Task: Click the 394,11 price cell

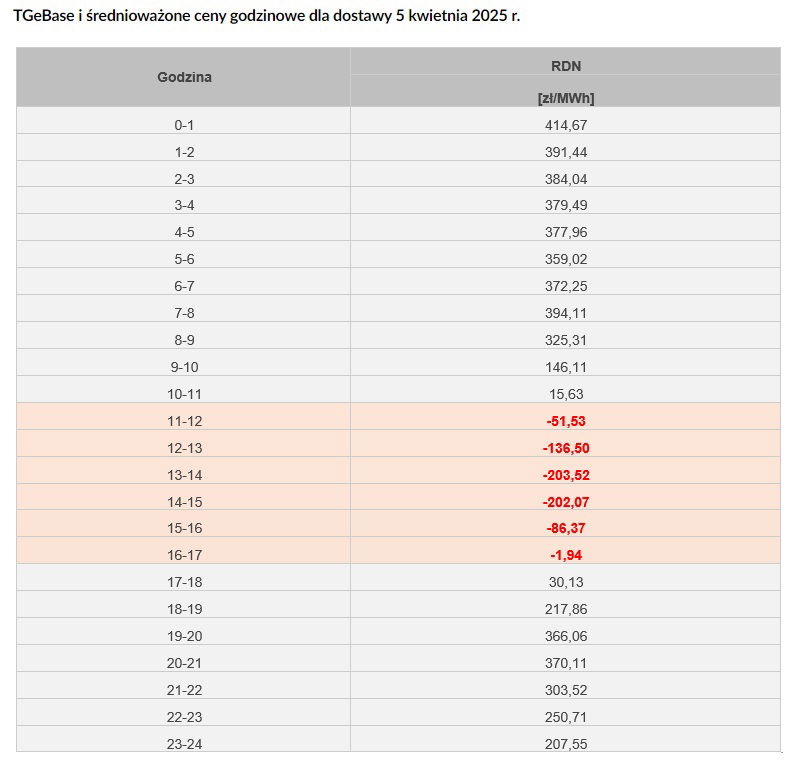Action: 565,313
